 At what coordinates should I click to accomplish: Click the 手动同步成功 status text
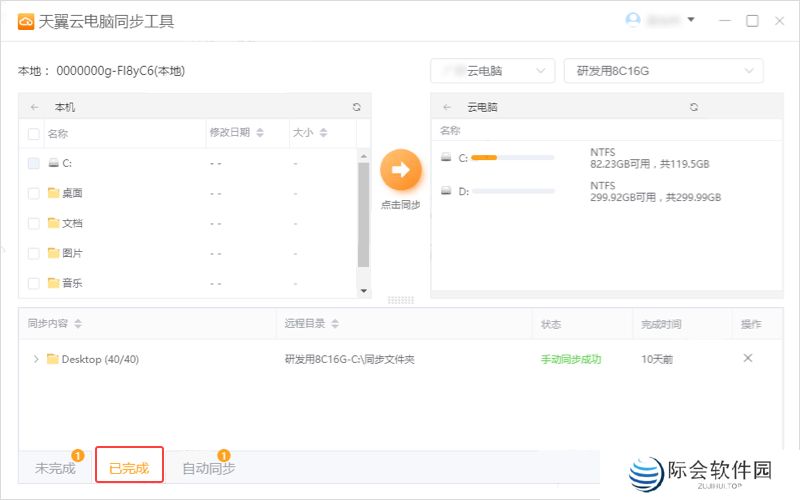pyautogui.click(x=571, y=359)
